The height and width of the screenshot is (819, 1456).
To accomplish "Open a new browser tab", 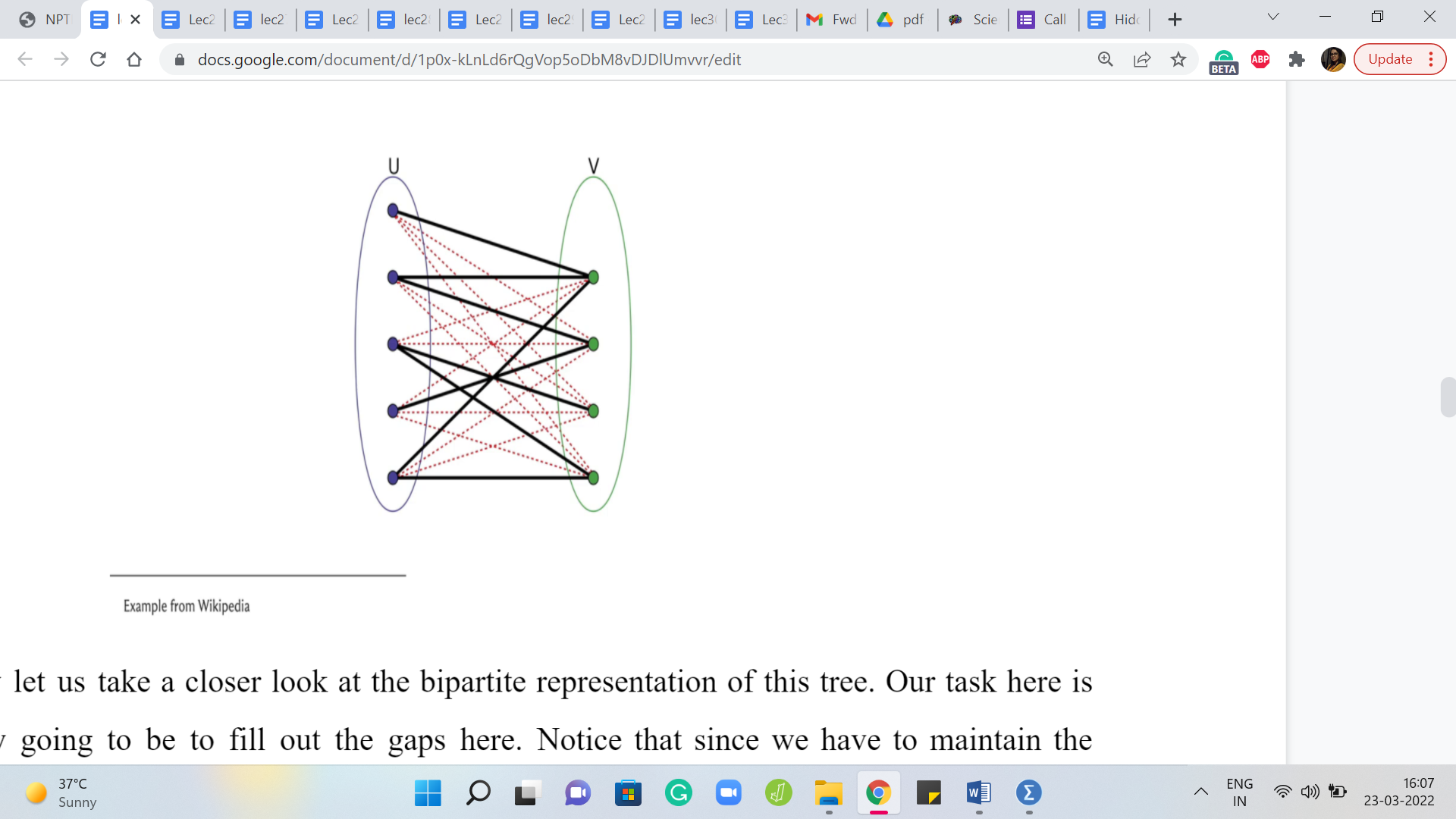I will click(1175, 20).
